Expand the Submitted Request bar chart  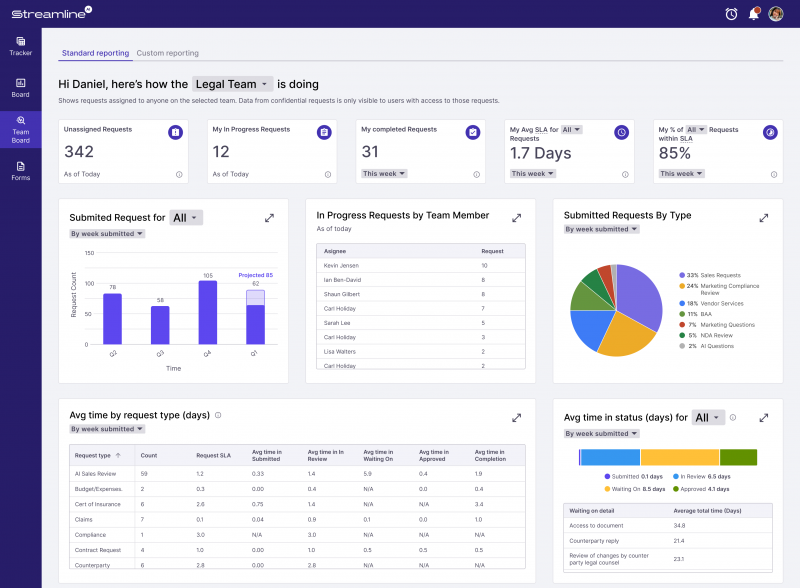click(269, 218)
